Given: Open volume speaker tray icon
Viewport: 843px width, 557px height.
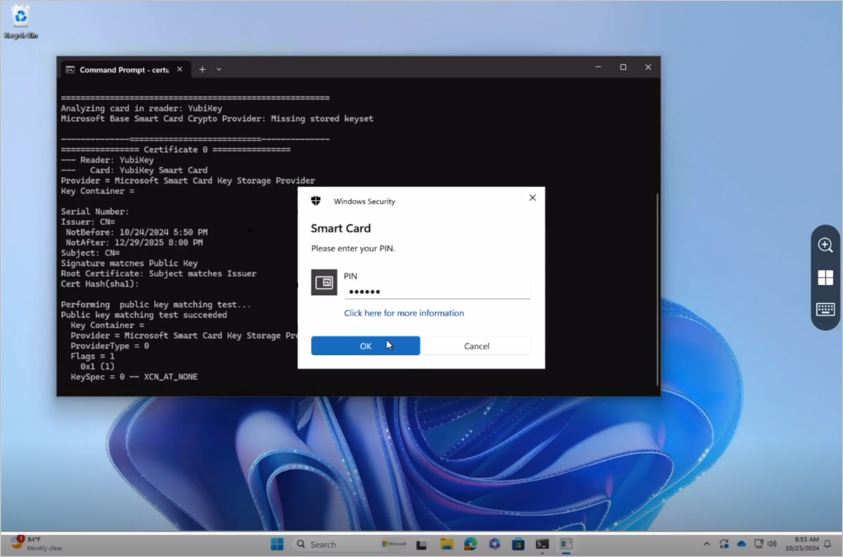Looking at the screenshot, I should [772, 544].
